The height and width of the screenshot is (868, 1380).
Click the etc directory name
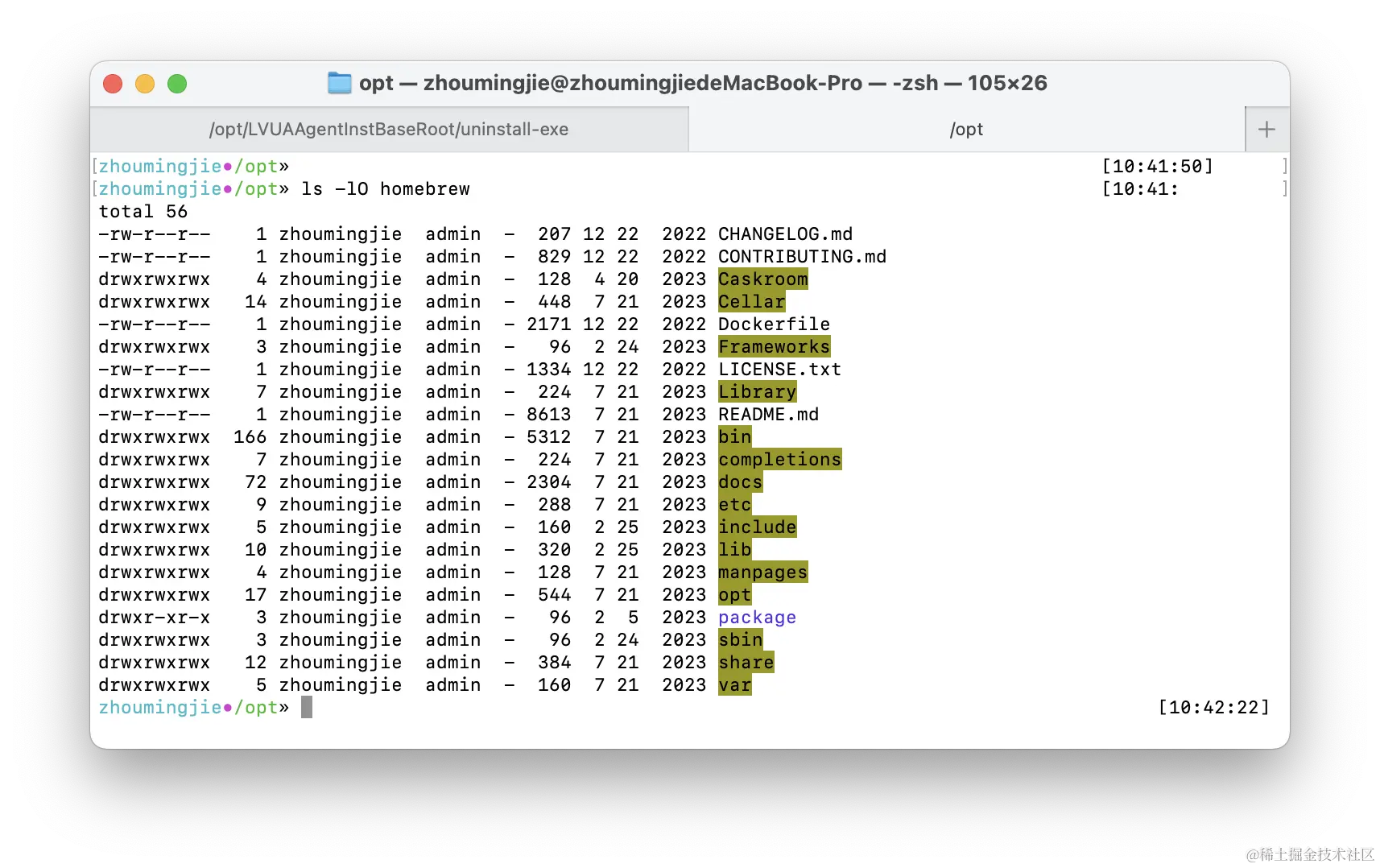click(735, 505)
